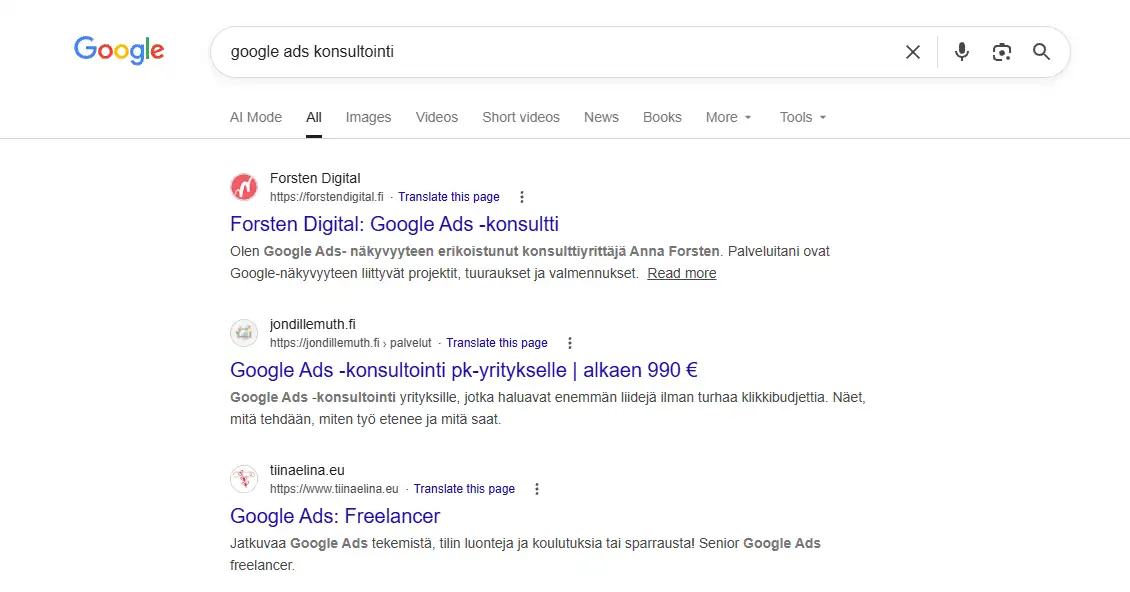This screenshot has width=1130, height=592.
Task: Click the Read more link
Action: pos(681,273)
